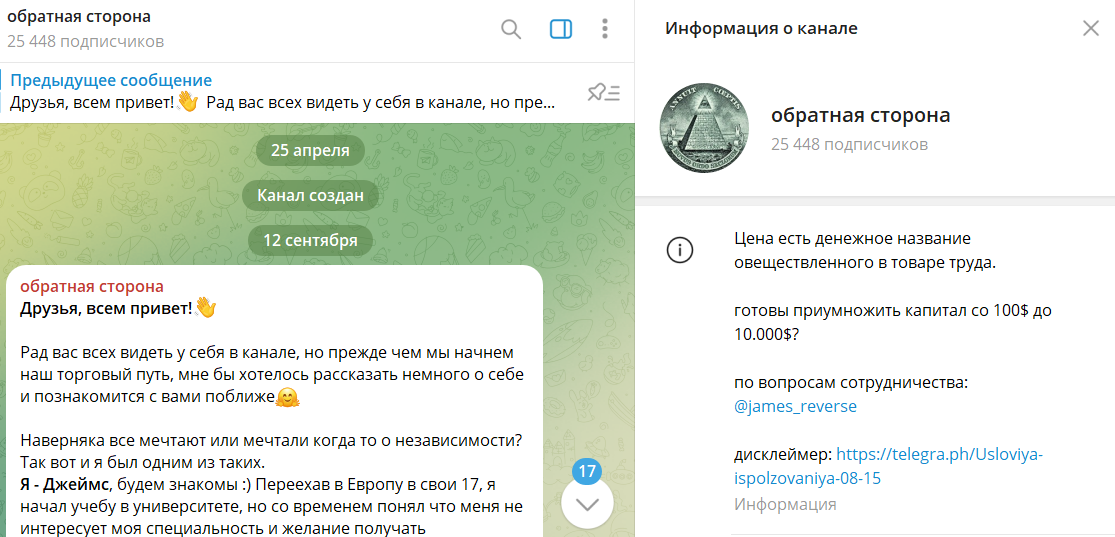Jump to the pinned previous message
The height and width of the screenshot is (537, 1115).
[280, 92]
